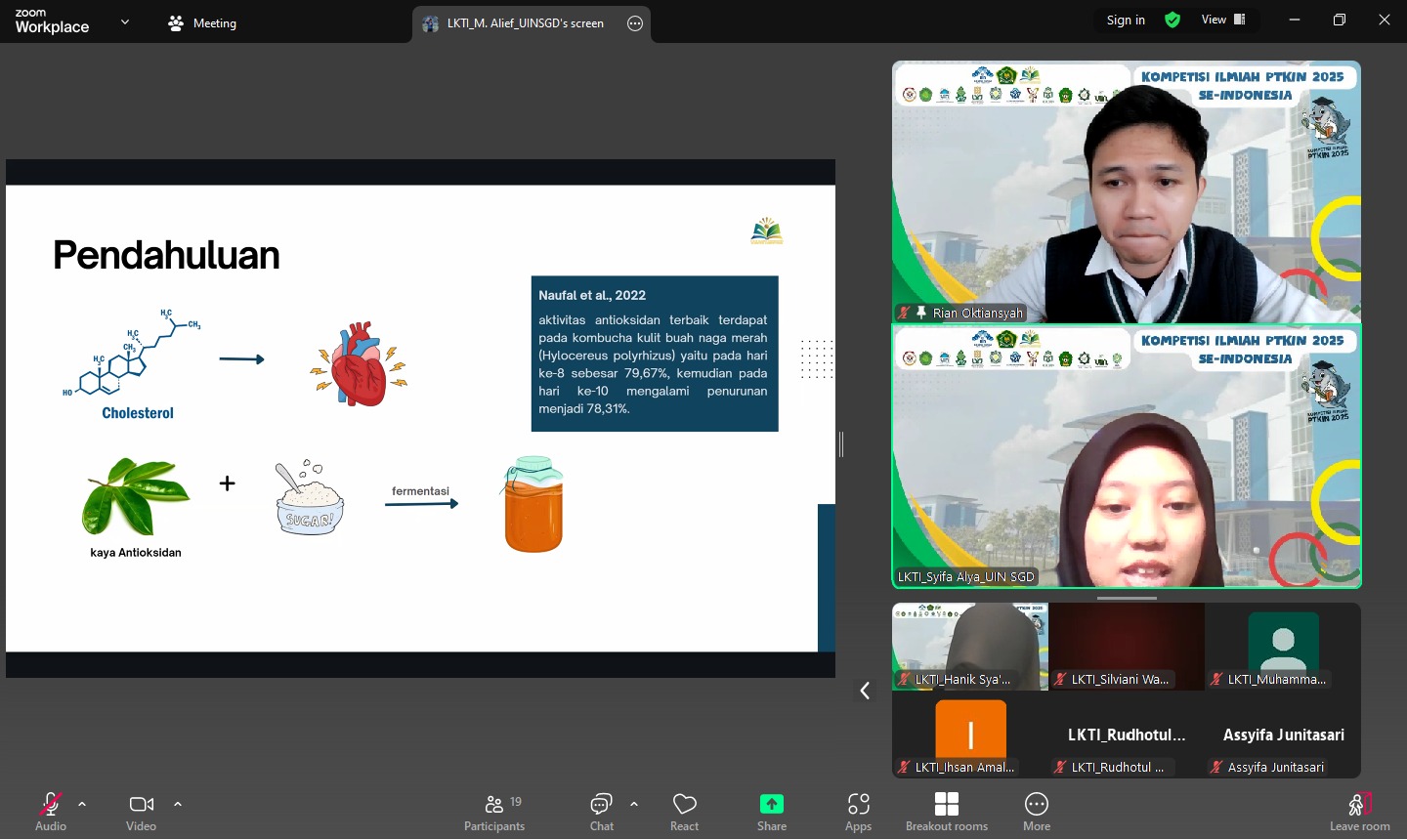Open Breakout rooms
1407x840 pixels.
[x=946, y=811]
